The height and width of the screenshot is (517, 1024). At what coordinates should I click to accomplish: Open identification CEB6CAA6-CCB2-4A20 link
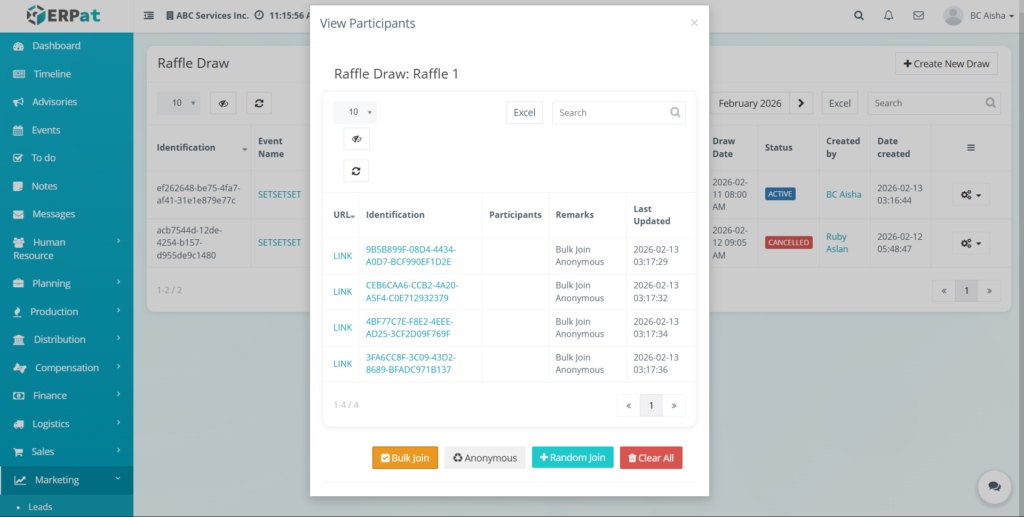pyautogui.click(x=412, y=292)
